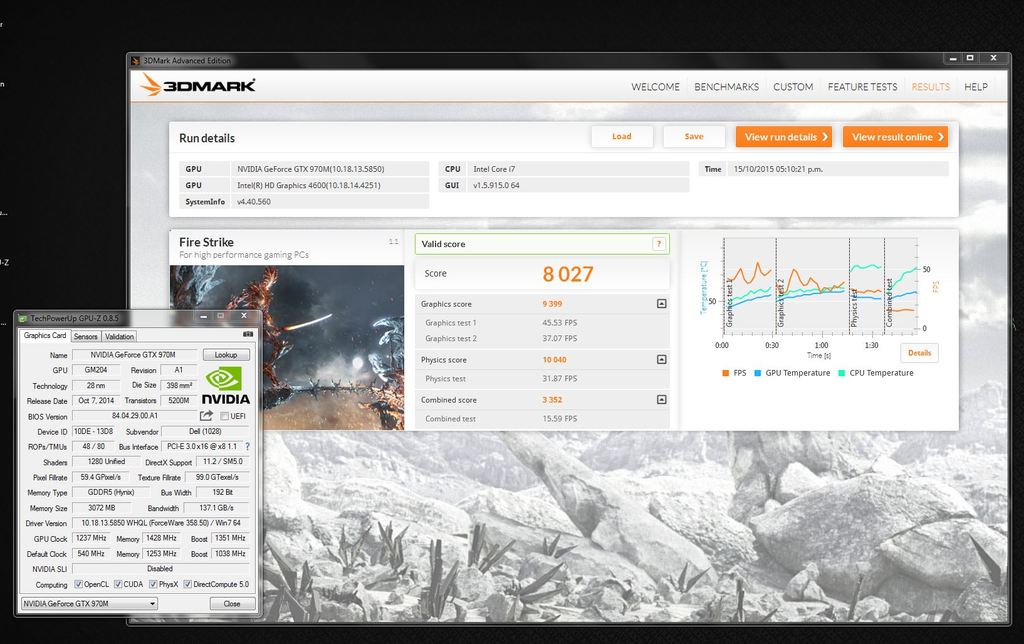The height and width of the screenshot is (644, 1024).
Task: Open the Valid score question mark help
Action: point(659,244)
